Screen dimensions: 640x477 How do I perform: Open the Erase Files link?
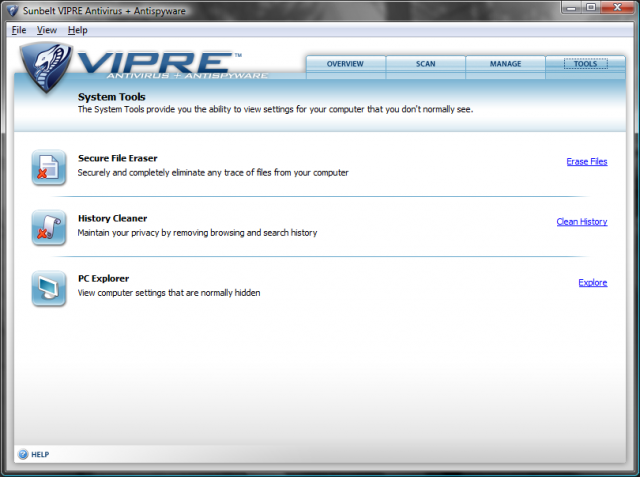[587, 162]
